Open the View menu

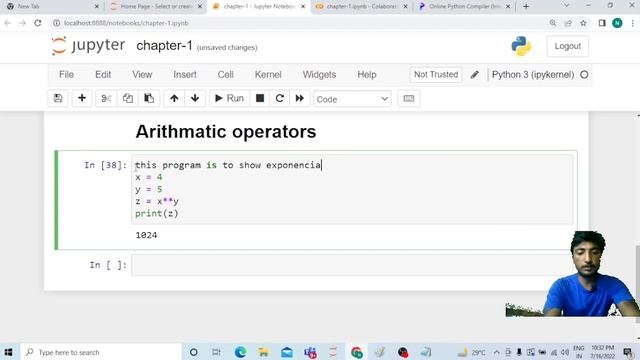142,75
